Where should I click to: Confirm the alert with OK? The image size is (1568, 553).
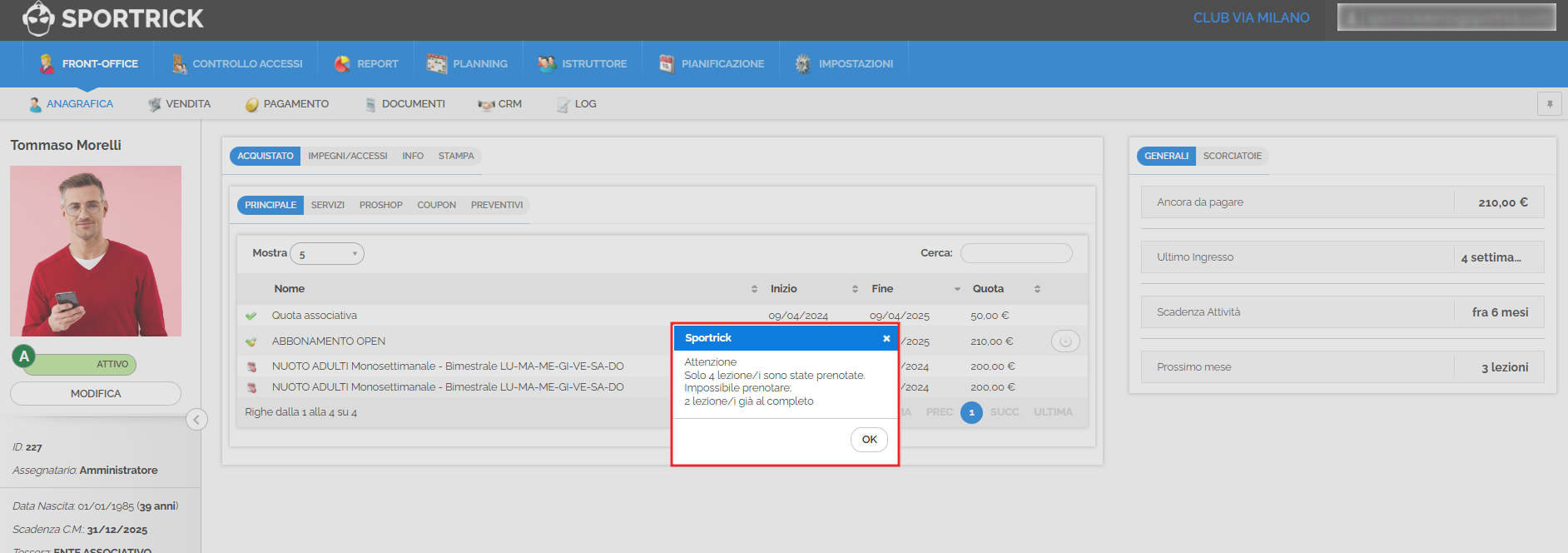tap(869, 440)
